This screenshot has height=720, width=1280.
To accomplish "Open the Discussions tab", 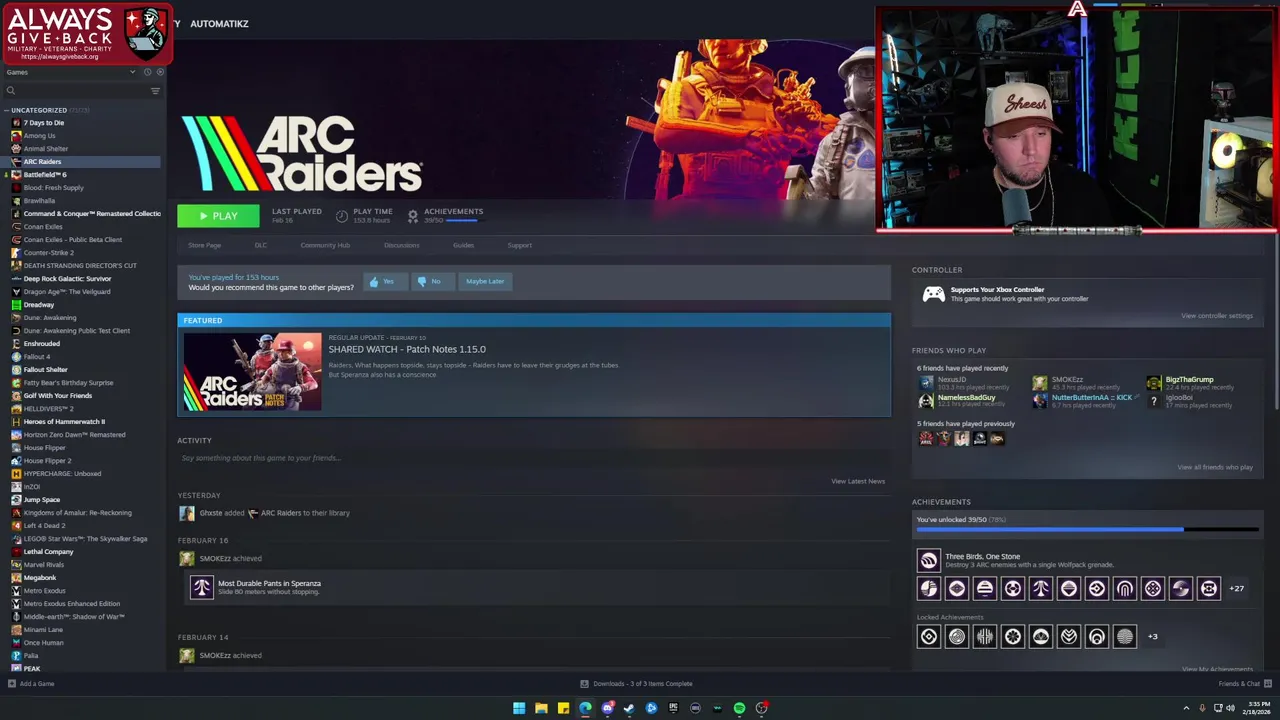I will point(401,245).
